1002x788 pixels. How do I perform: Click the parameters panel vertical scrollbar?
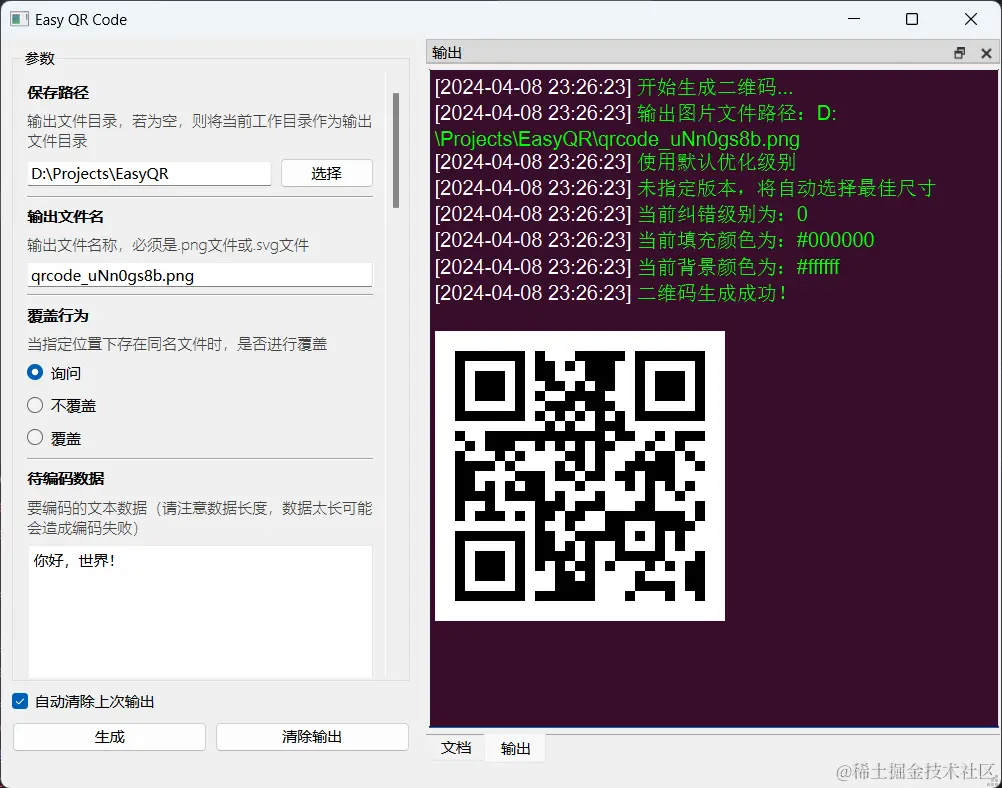pyautogui.click(x=396, y=150)
